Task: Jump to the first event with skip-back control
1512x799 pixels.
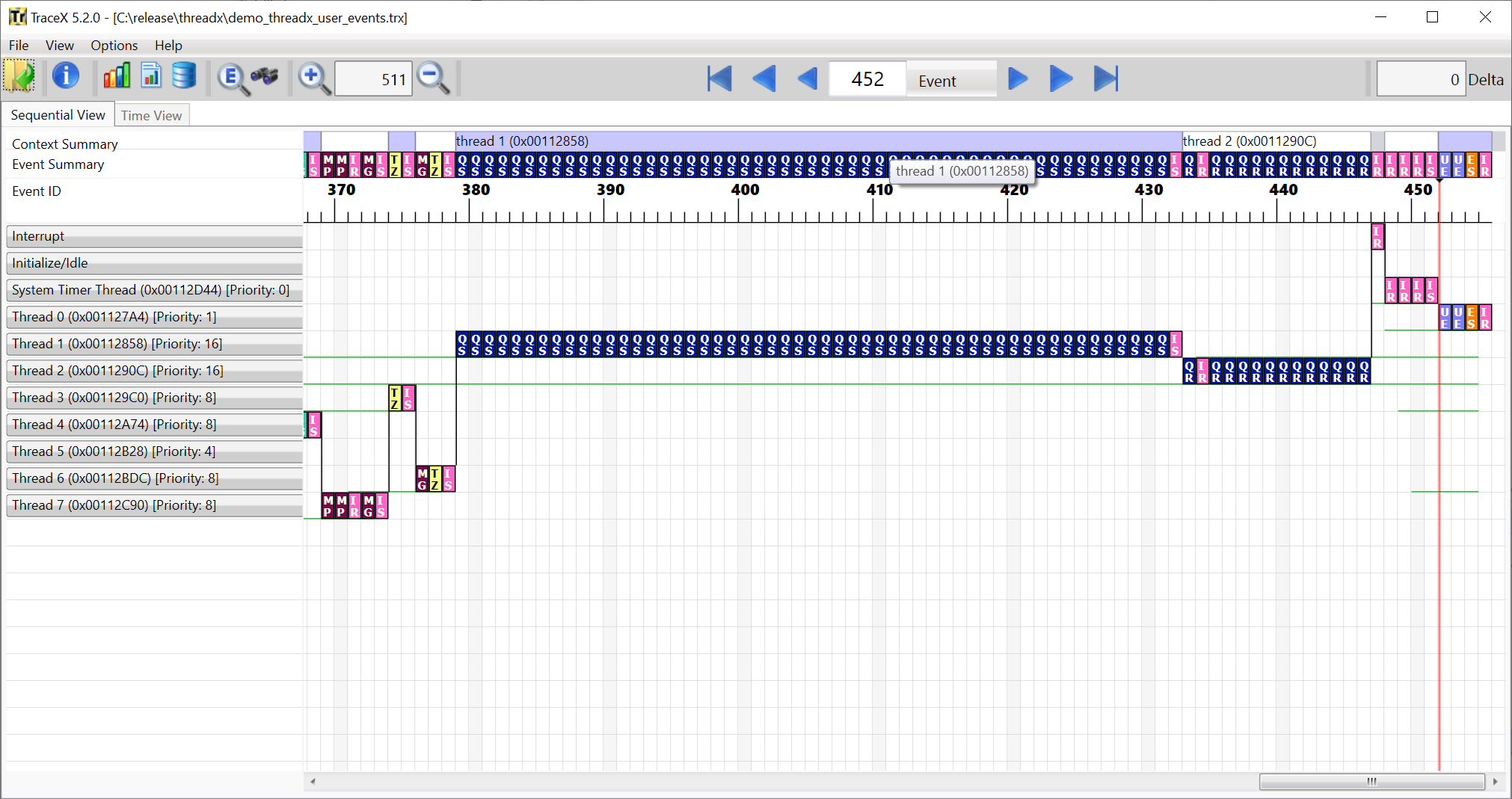Action: tap(718, 78)
